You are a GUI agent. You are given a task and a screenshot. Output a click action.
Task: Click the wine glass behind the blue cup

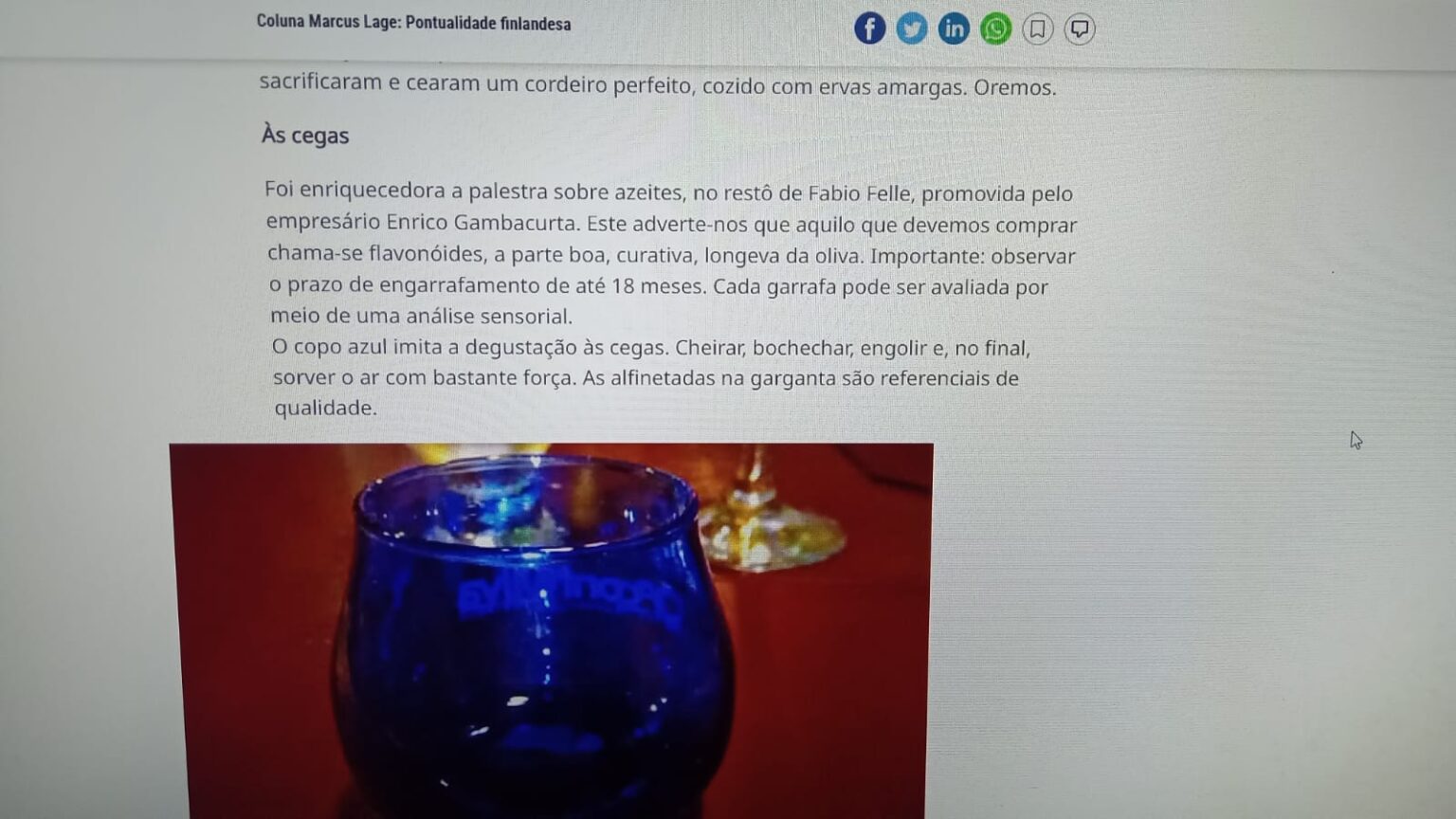pos(770,512)
